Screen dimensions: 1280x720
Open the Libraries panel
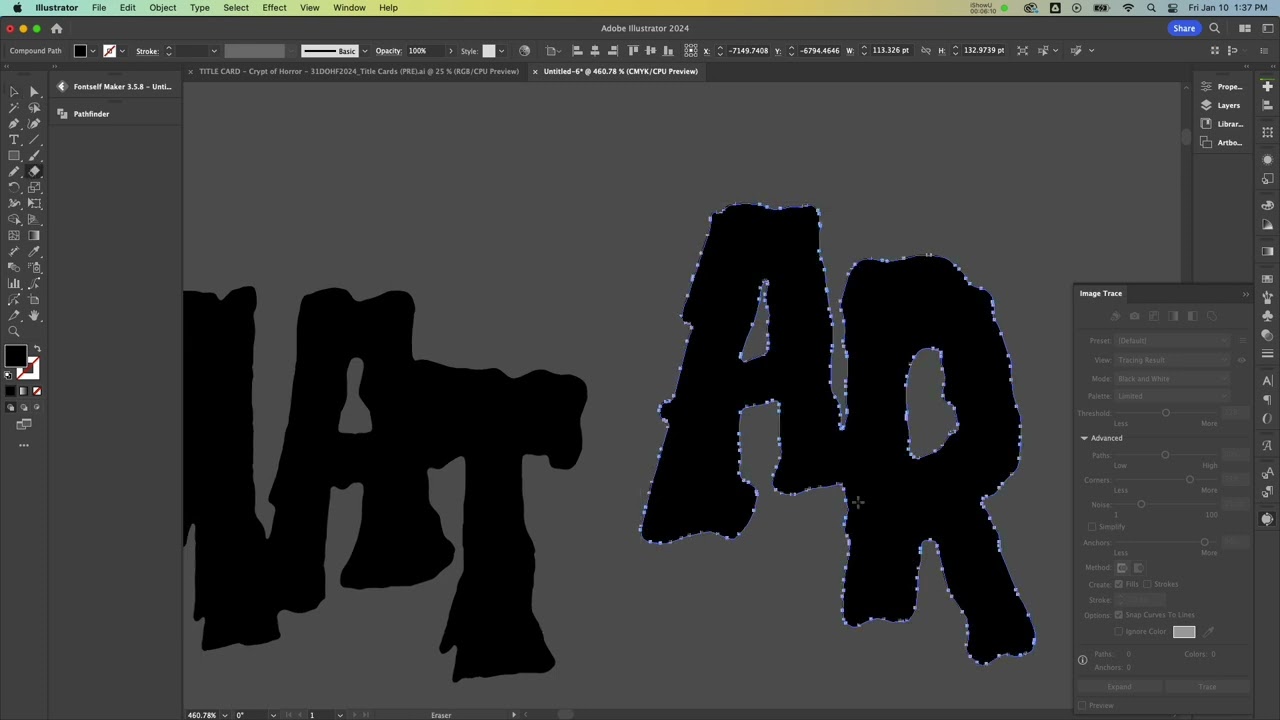tap(1222, 124)
